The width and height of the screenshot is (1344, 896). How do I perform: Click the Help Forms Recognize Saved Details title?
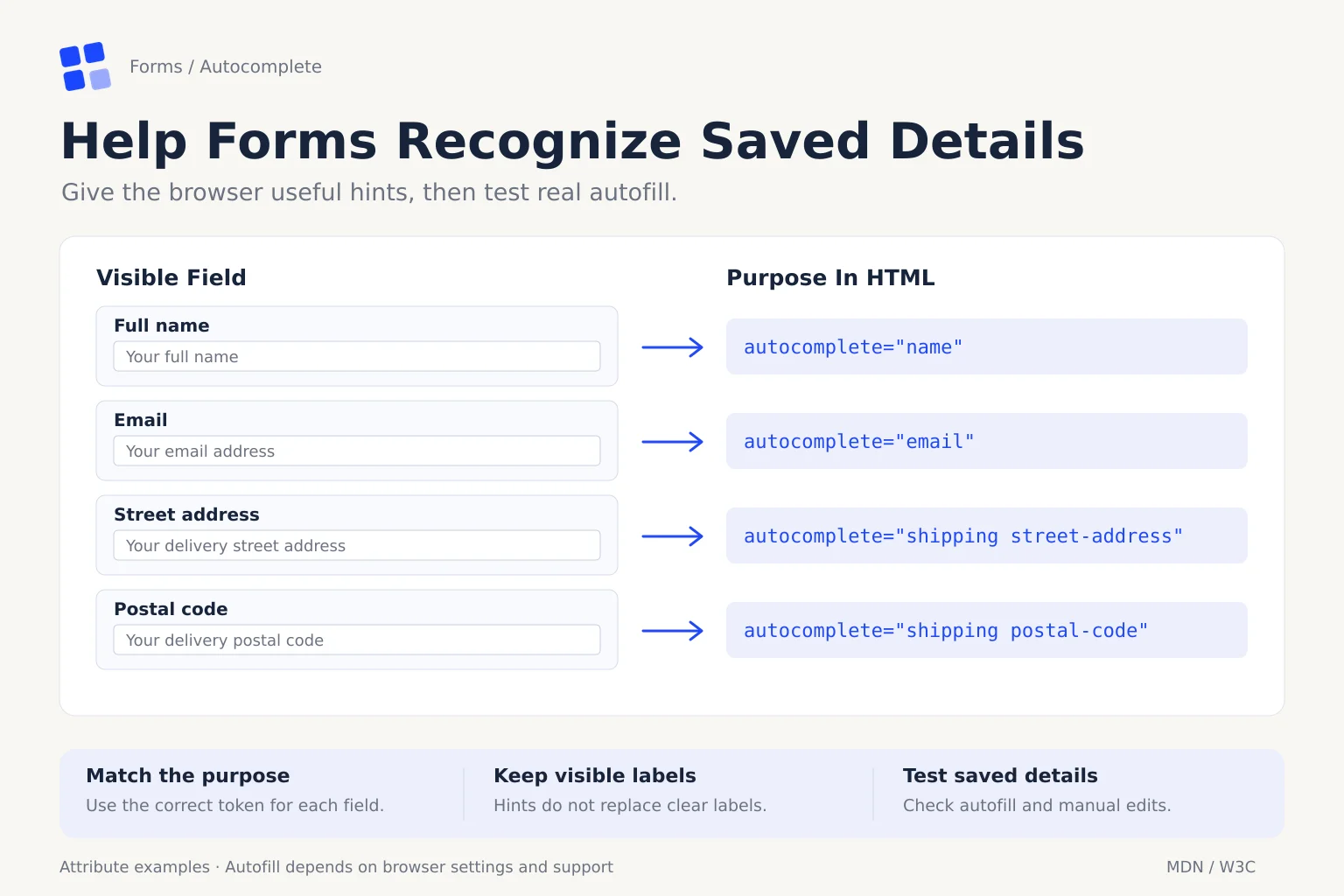tap(572, 141)
